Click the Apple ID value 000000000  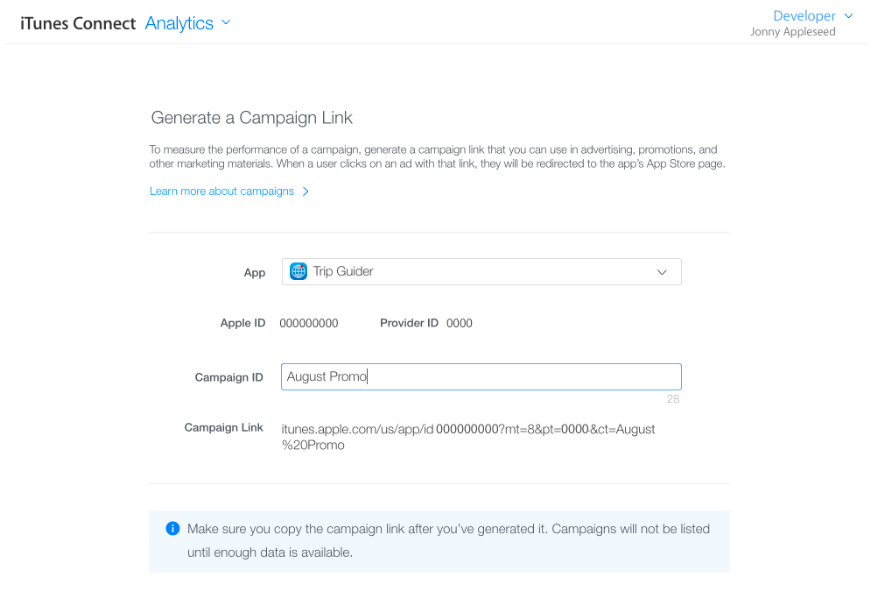(x=308, y=323)
